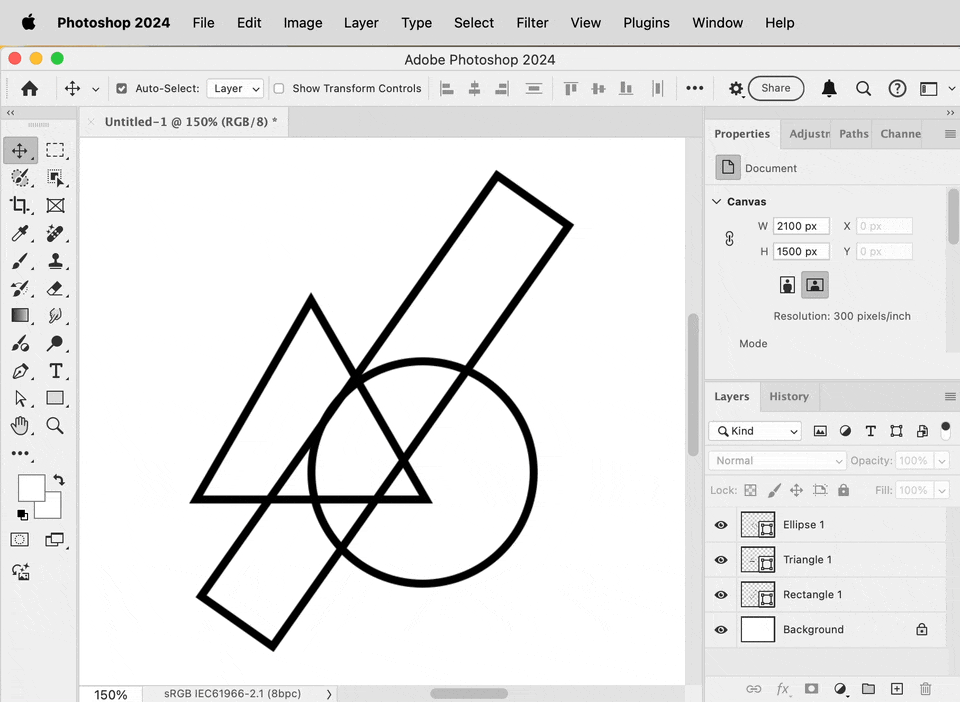This screenshot has height=702, width=960.
Task: Open the Normal blending mode dropdown
Action: [778, 460]
